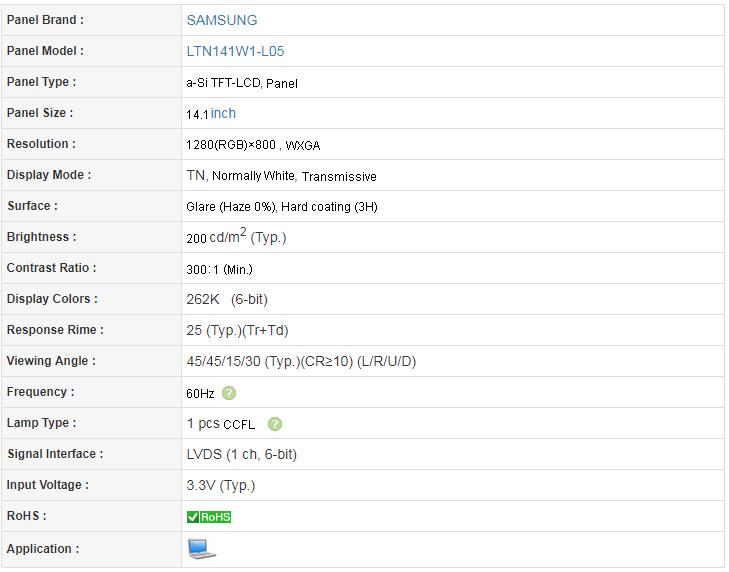Viewport: 729px width, 572px height.
Task: Open the SAMSUNG panel brand link
Action: point(222,20)
